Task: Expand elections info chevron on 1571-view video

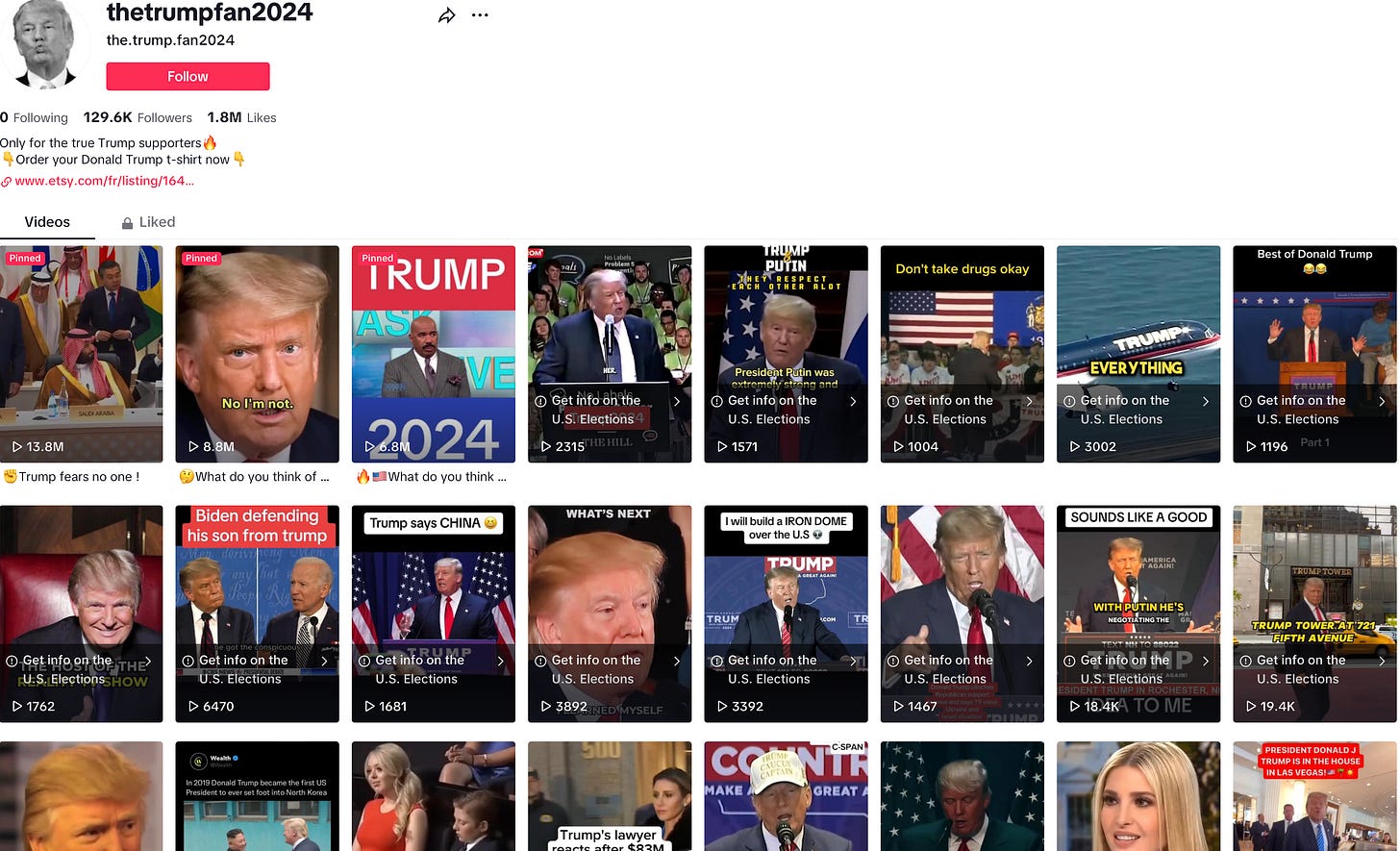Action: pyautogui.click(x=853, y=402)
